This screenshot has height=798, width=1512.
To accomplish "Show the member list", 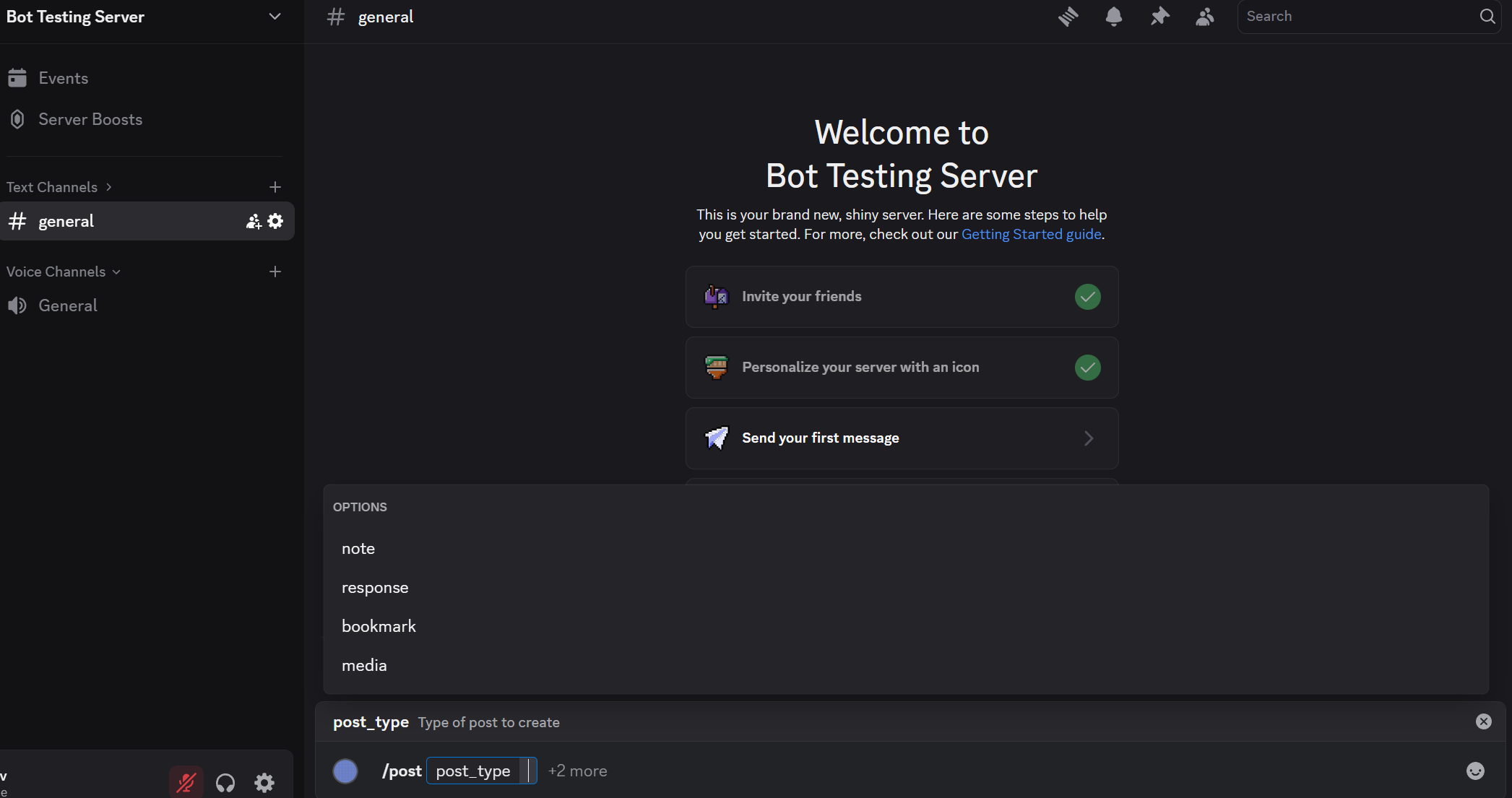I will pyautogui.click(x=1205, y=16).
